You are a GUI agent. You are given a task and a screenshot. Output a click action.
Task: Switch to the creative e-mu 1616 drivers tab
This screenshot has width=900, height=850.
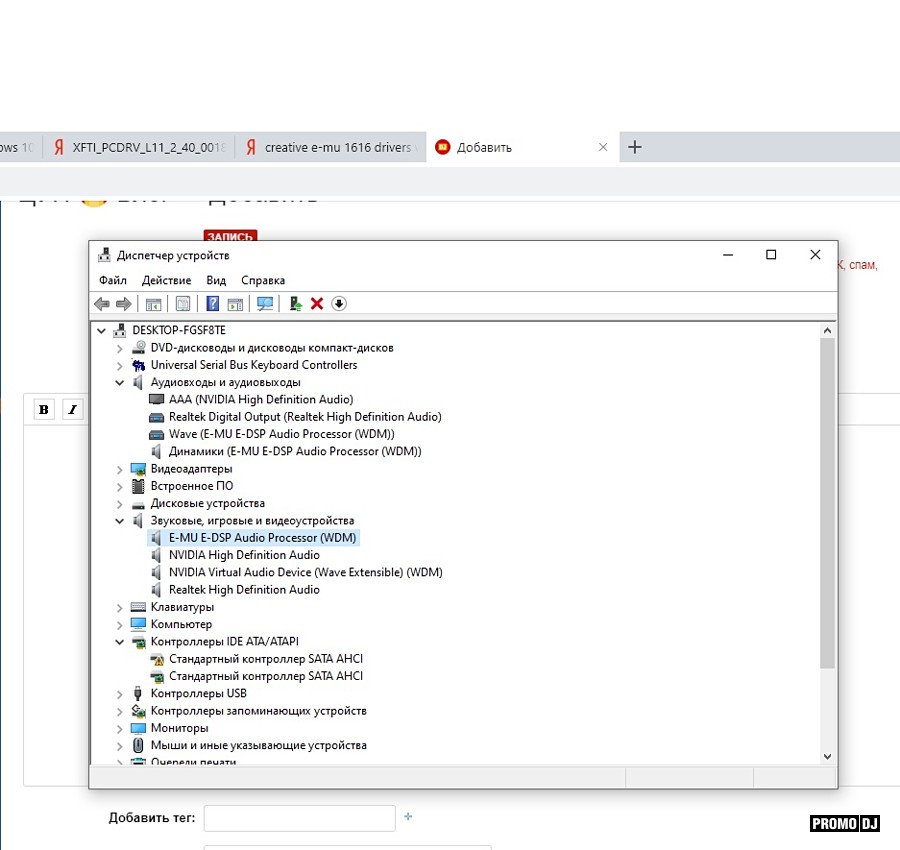336,147
